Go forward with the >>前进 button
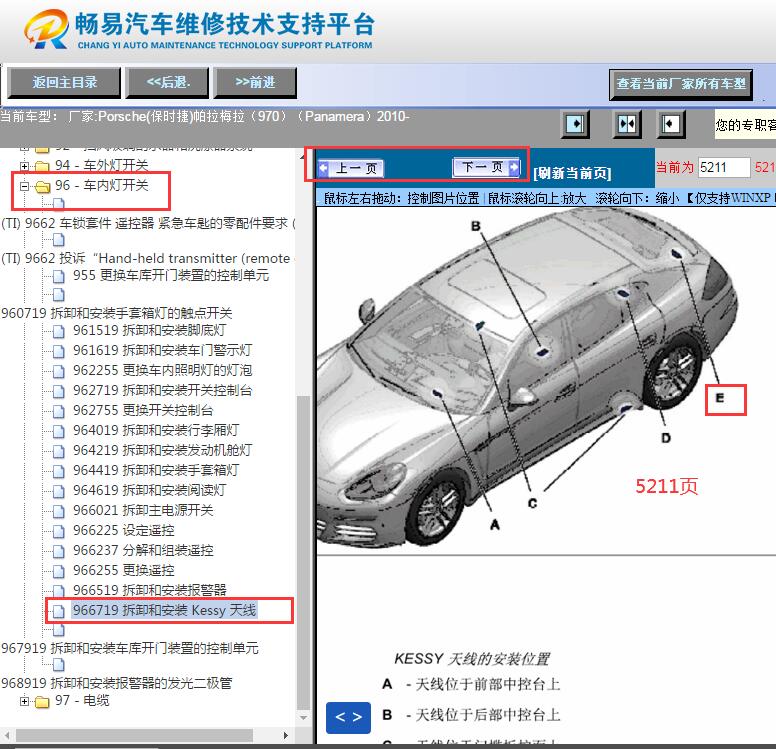776x749 pixels. [255, 83]
